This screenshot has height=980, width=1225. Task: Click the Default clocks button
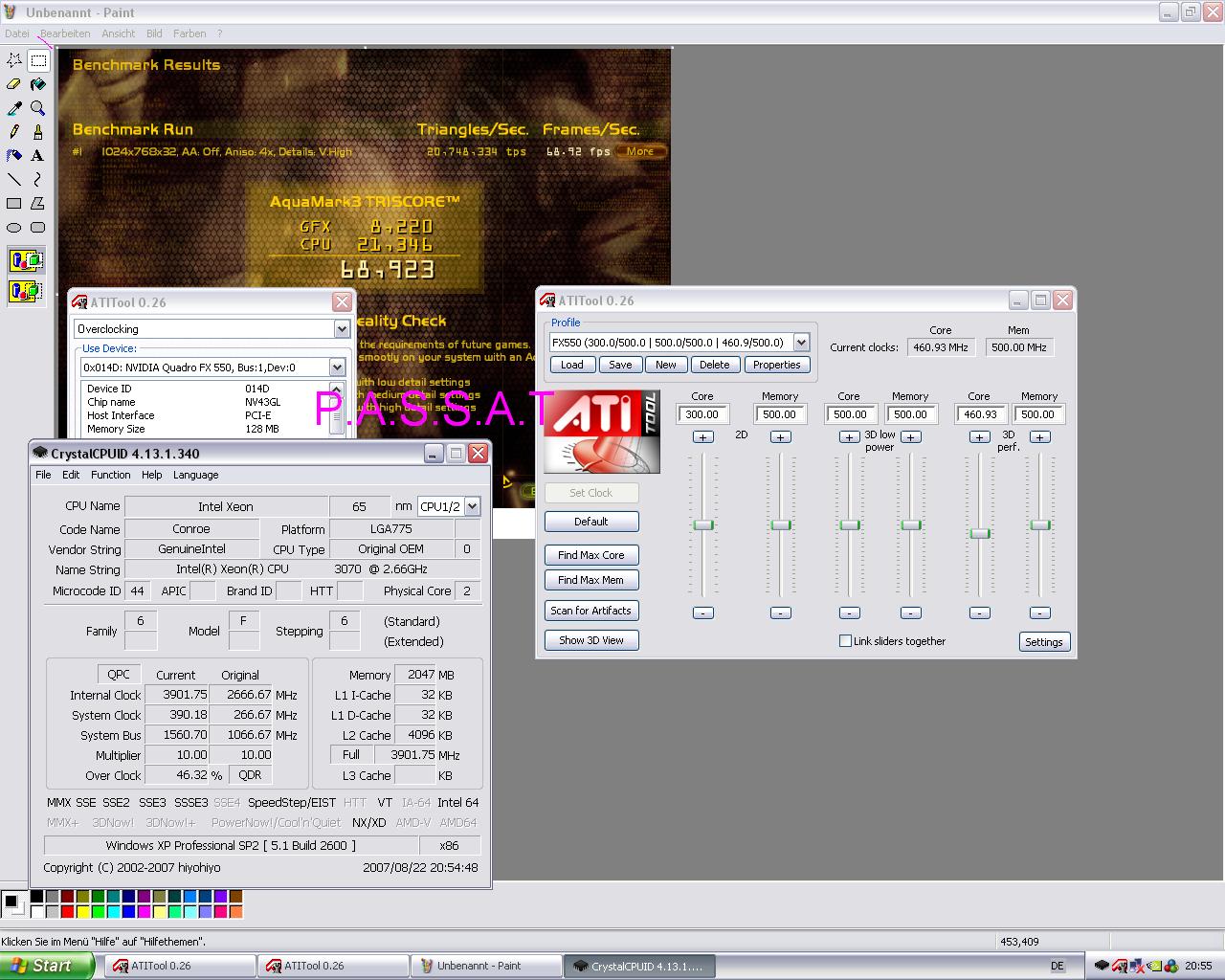tap(591, 522)
